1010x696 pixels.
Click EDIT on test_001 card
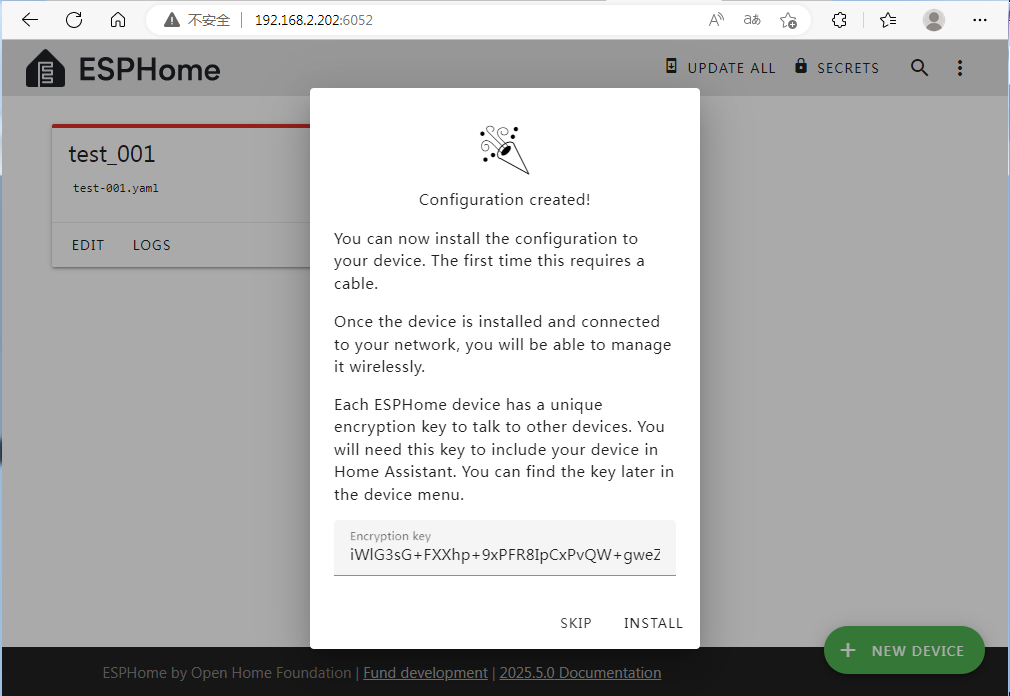(x=88, y=245)
